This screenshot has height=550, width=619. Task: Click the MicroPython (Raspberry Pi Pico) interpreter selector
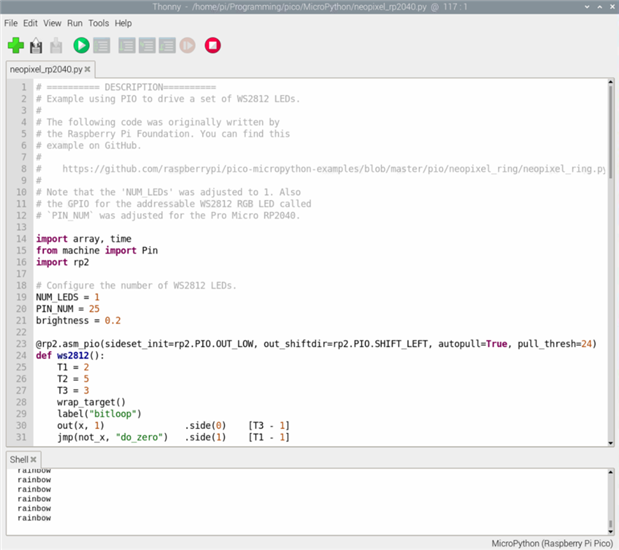click(x=551, y=542)
